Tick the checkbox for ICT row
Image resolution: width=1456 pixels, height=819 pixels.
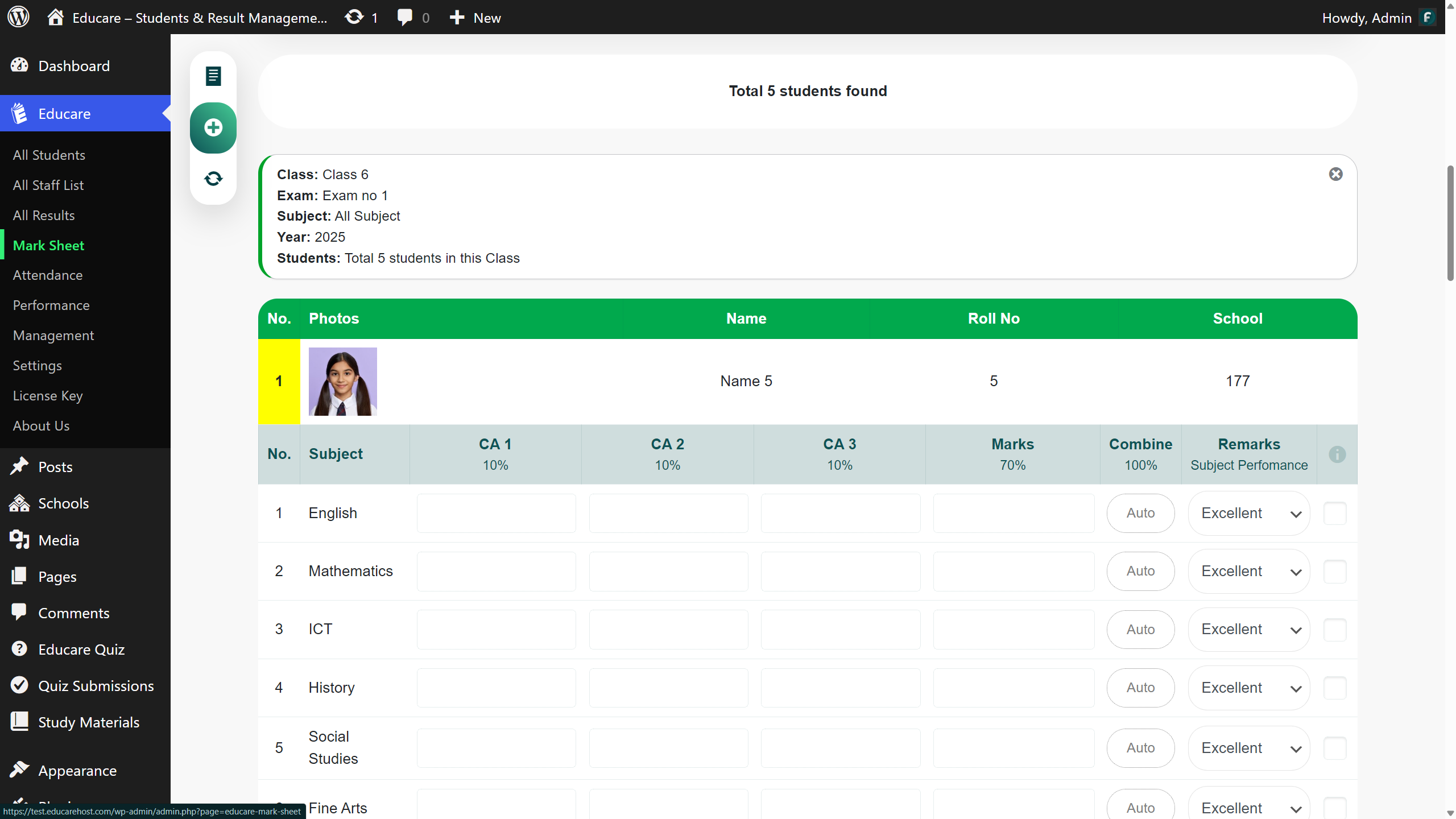click(x=1335, y=630)
